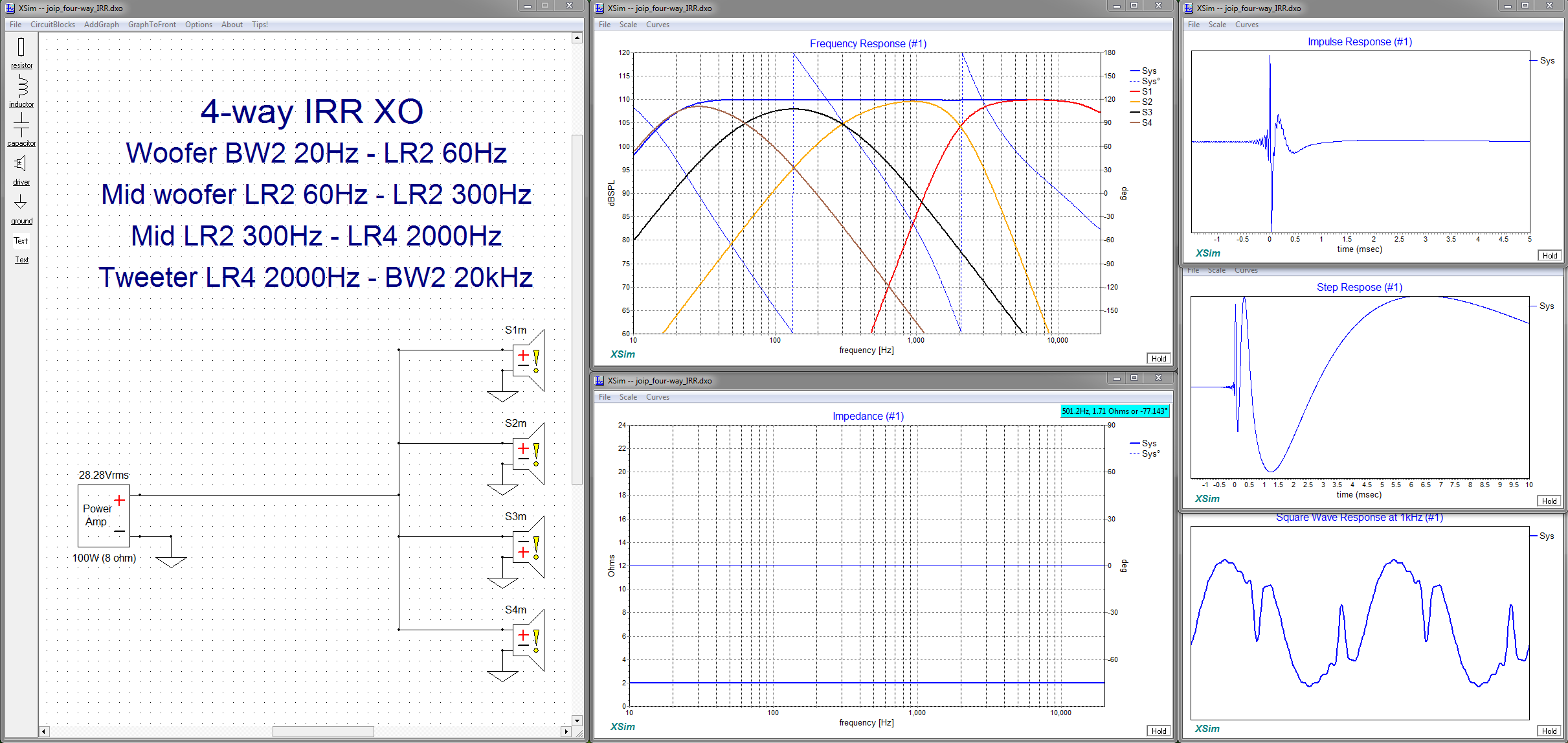Click Hold button in Impulse Response graph
The width and height of the screenshot is (1568, 743).
click(1550, 255)
